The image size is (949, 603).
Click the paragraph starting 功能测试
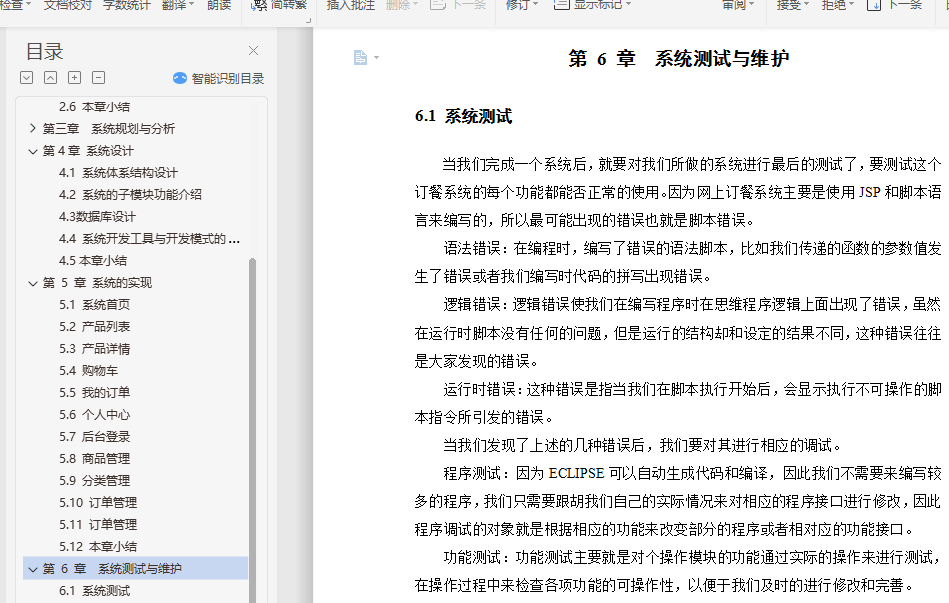click(x=678, y=571)
